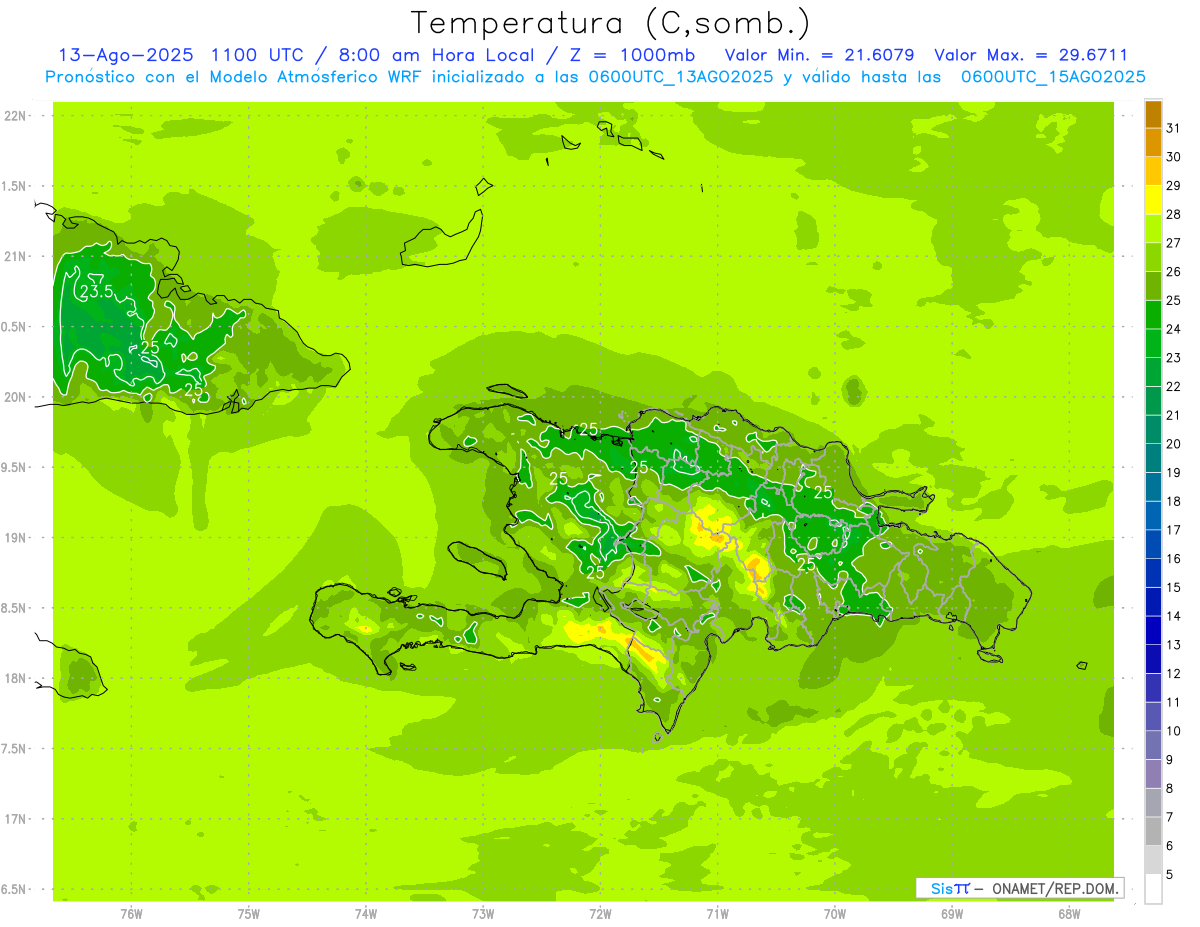Viewport: 1200px width, 927px height.
Task: Click the legend value "13"
Action: tap(1174, 645)
